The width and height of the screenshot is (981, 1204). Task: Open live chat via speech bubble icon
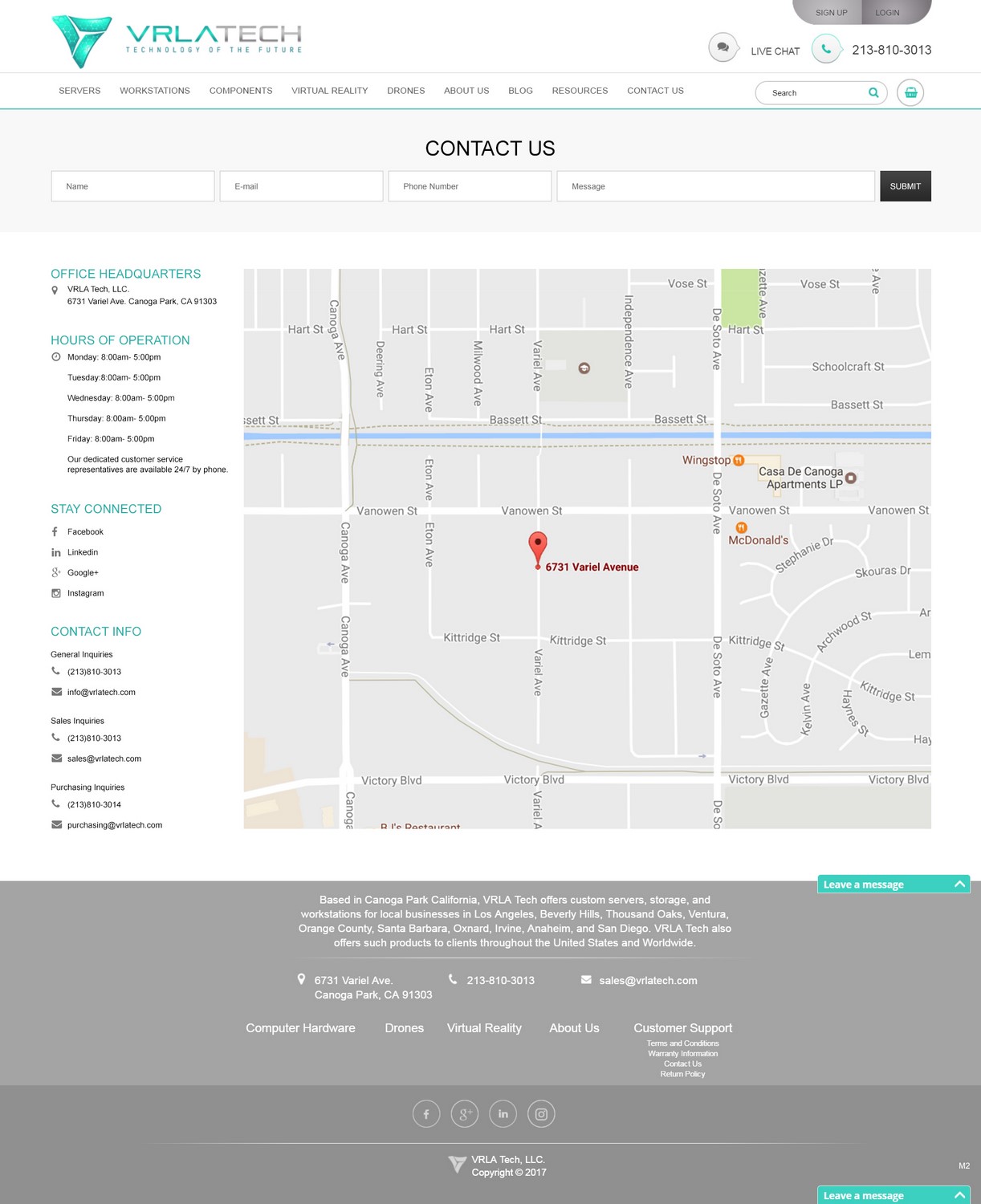point(723,47)
